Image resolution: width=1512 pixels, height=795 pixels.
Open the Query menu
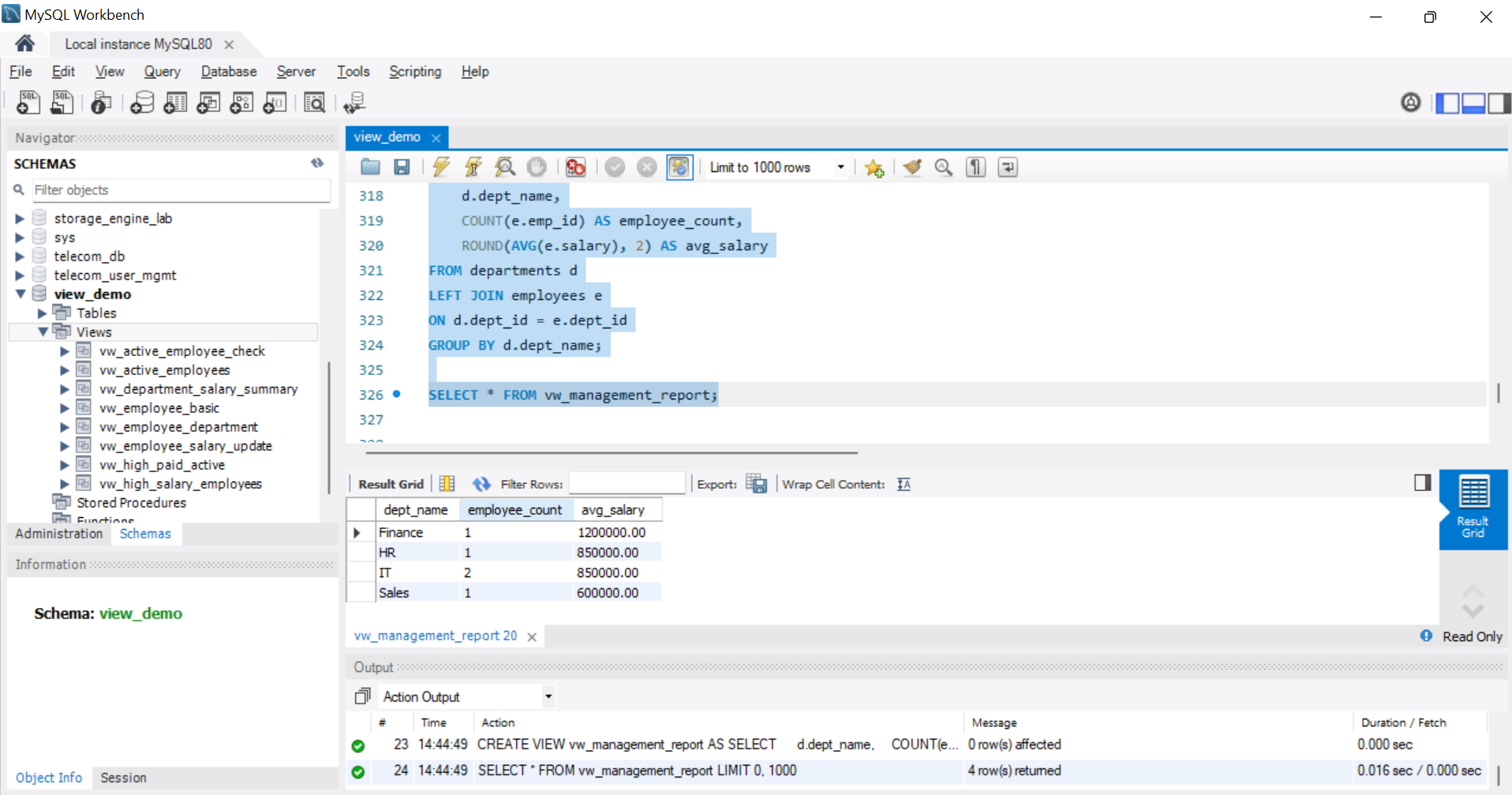pos(162,71)
